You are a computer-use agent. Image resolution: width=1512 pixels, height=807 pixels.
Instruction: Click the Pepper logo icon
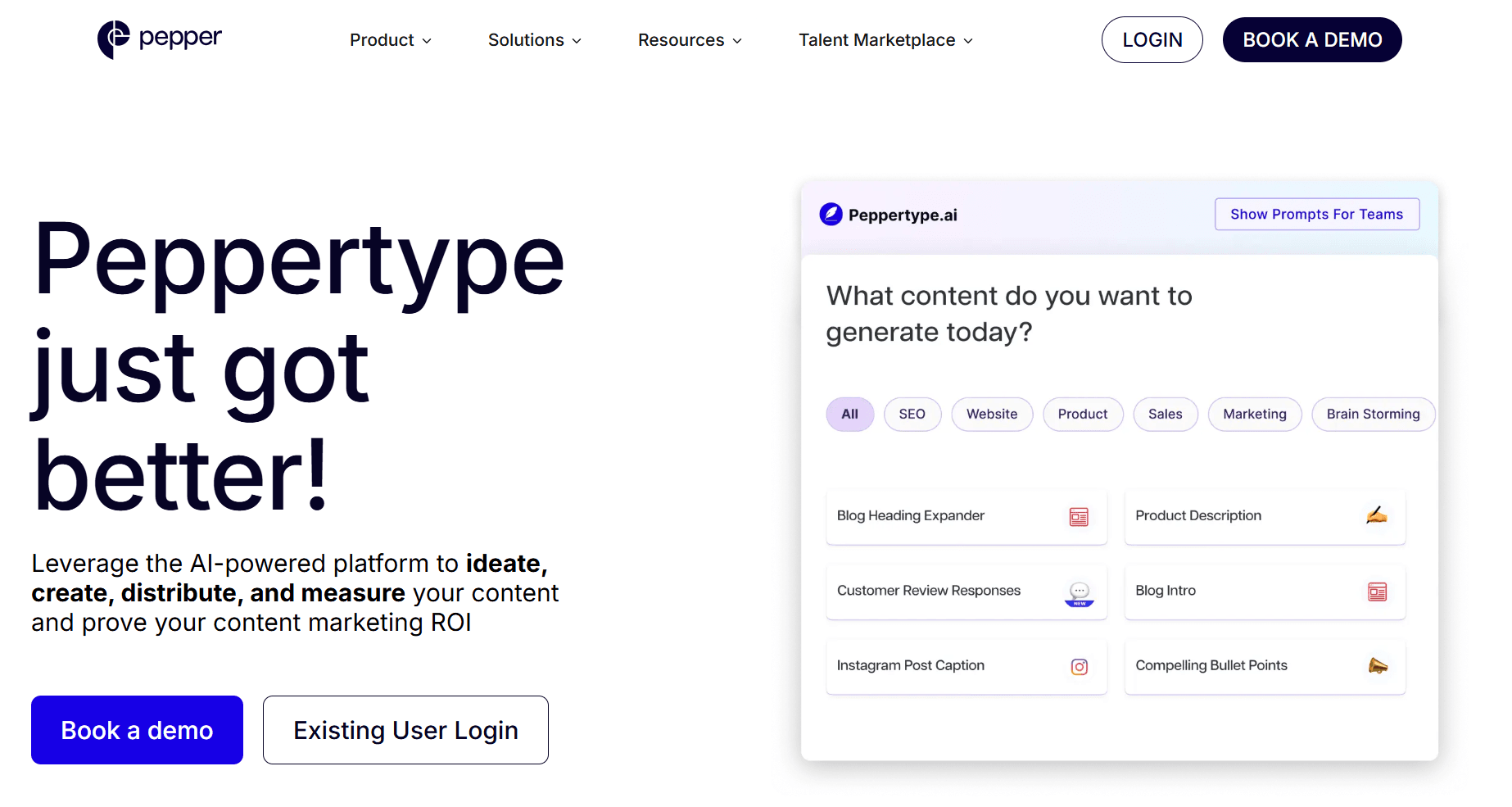click(x=113, y=39)
